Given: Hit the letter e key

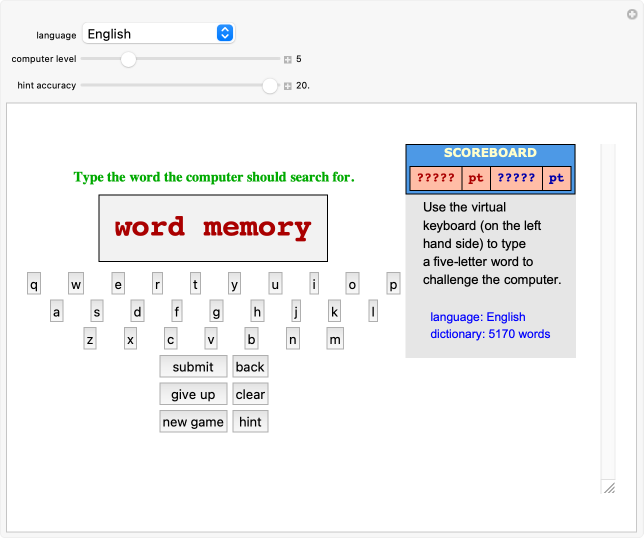Looking at the screenshot, I should 118,285.
